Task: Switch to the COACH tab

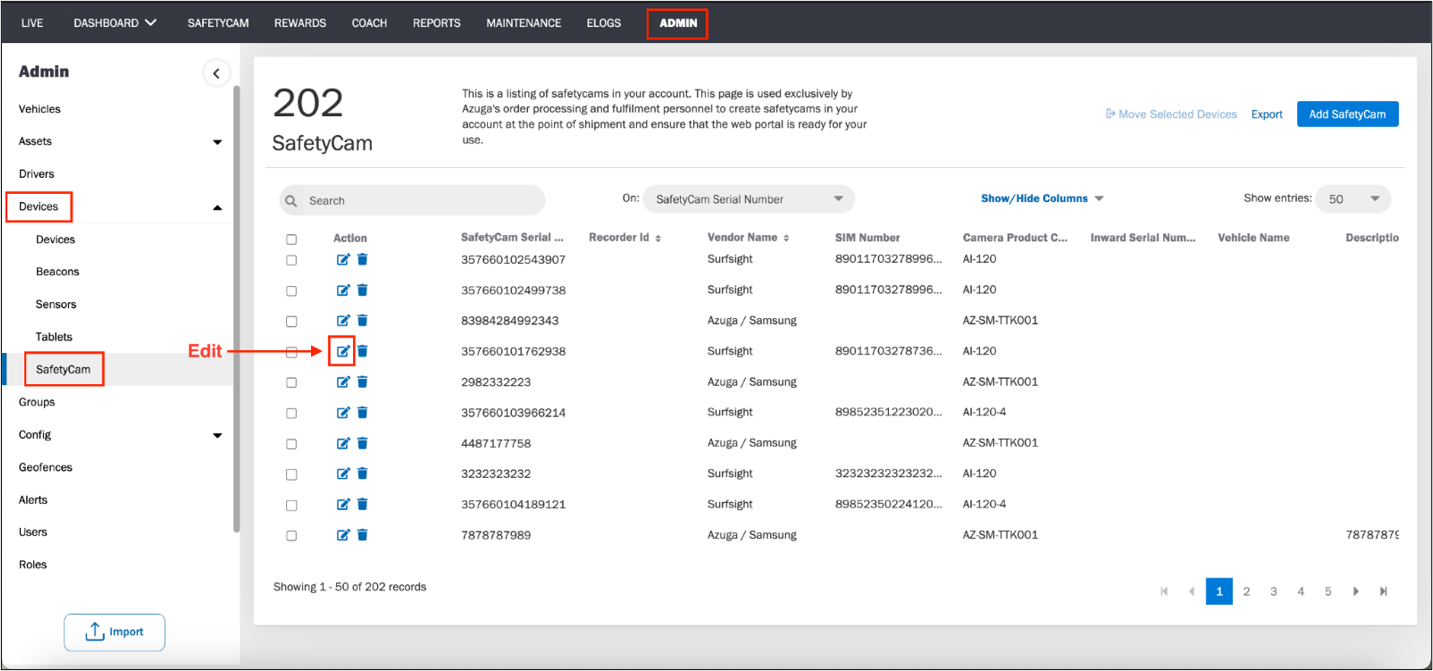Action: 369,23
